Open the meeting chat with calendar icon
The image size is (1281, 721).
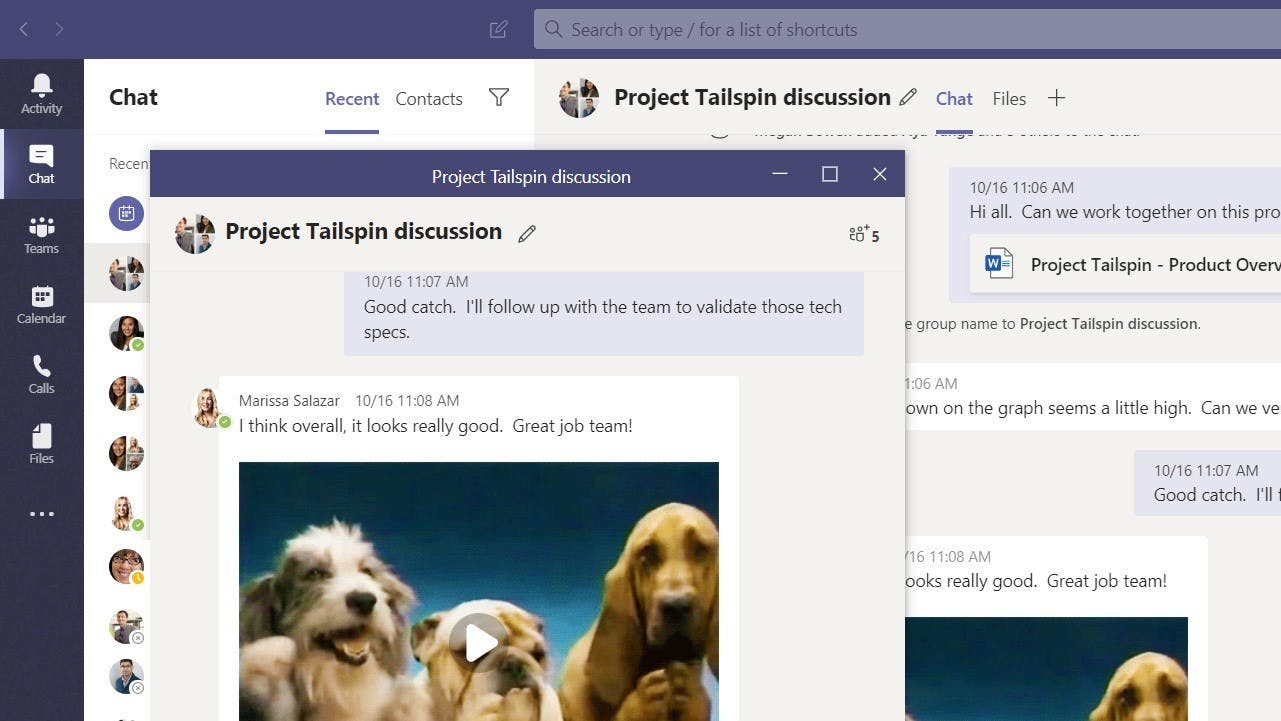127,213
